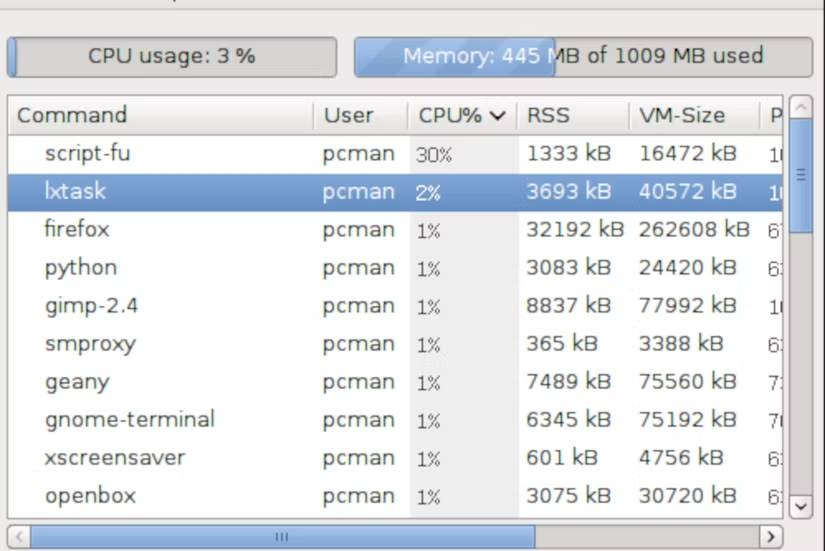Click firefox RSS value 32192 kB
Viewport: 825px width, 551px height.
[x=575, y=229]
